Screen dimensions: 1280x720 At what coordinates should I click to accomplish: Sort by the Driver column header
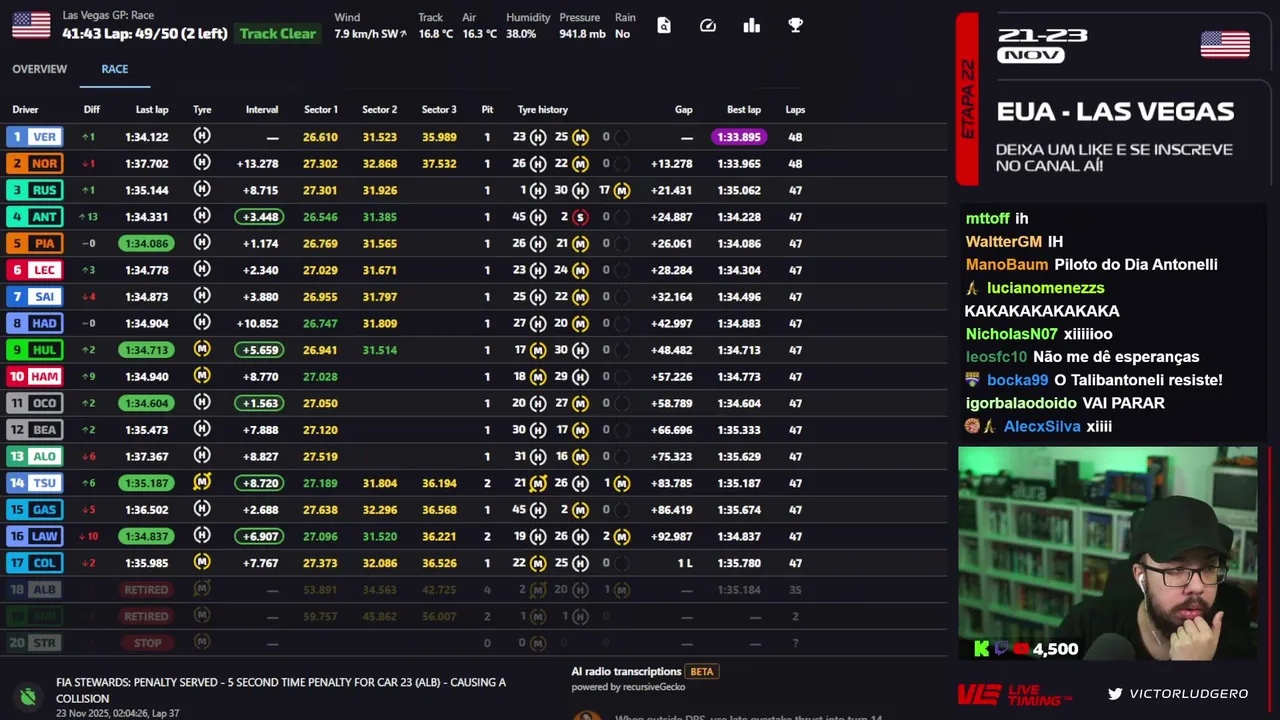[x=25, y=110]
